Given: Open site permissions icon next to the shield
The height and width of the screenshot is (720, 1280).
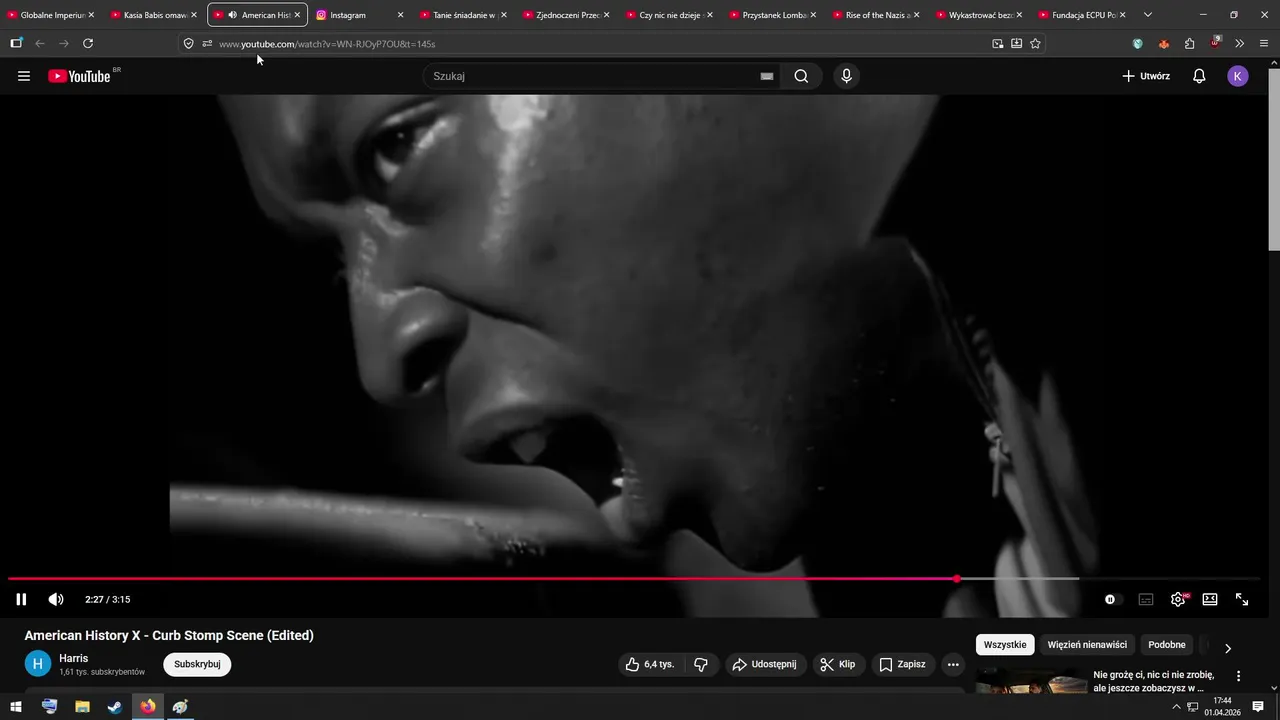Looking at the screenshot, I should click(207, 44).
